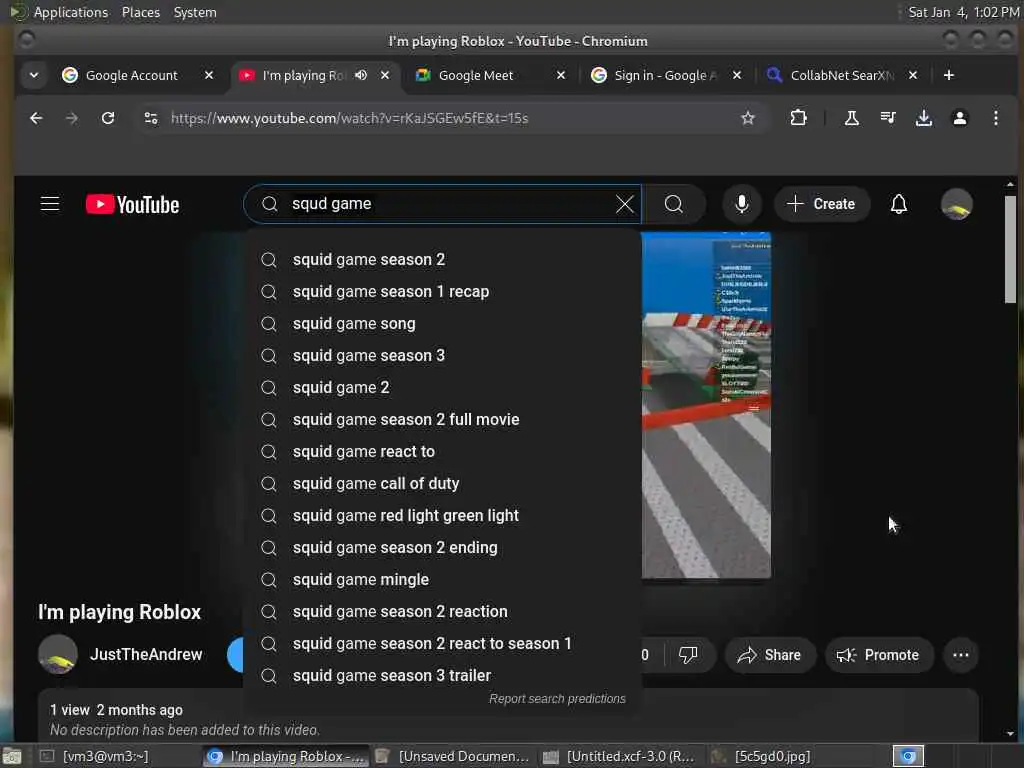Choose squid game song suggestion
Viewport: 1024px width, 768px height.
click(x=443, y=323)
